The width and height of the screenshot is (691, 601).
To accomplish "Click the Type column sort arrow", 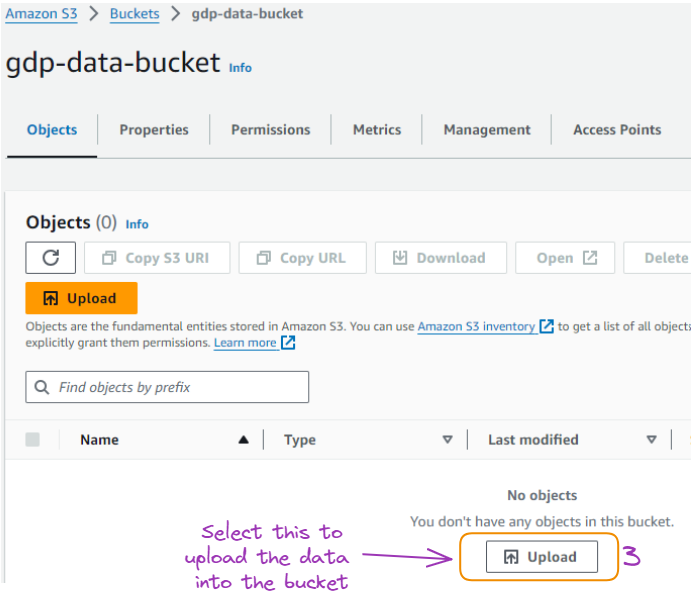I will pyautogui.click(x=447, y=440).
